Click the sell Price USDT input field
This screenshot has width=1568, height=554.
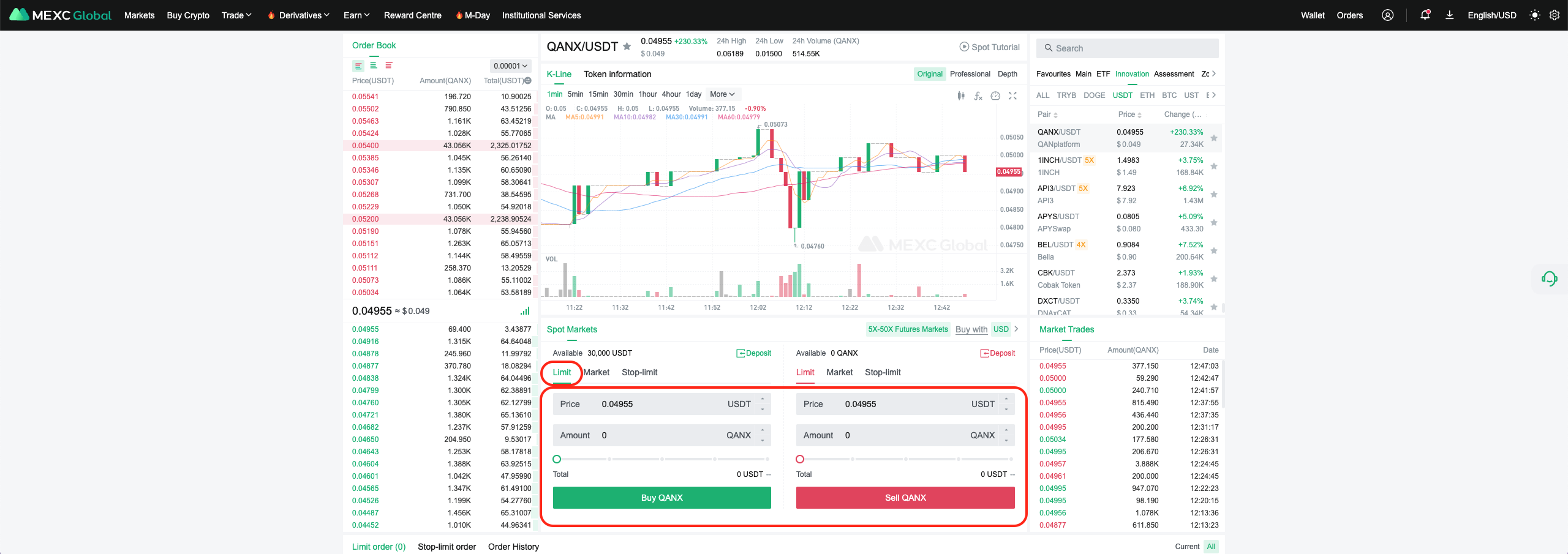(905, 404)
